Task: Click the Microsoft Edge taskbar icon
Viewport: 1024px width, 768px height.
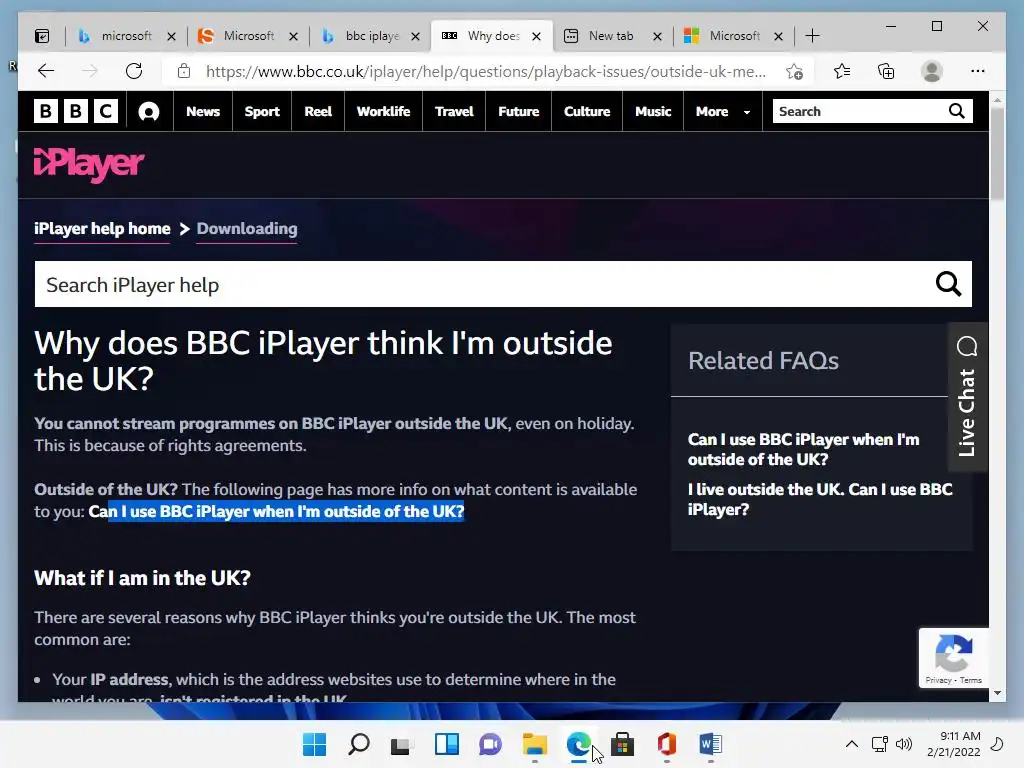Action: pyautogui.click(x=579, y=744)
